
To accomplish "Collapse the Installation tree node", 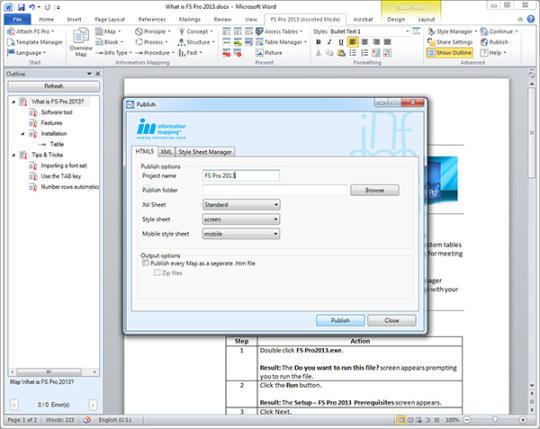I will [x=23, y=134].
